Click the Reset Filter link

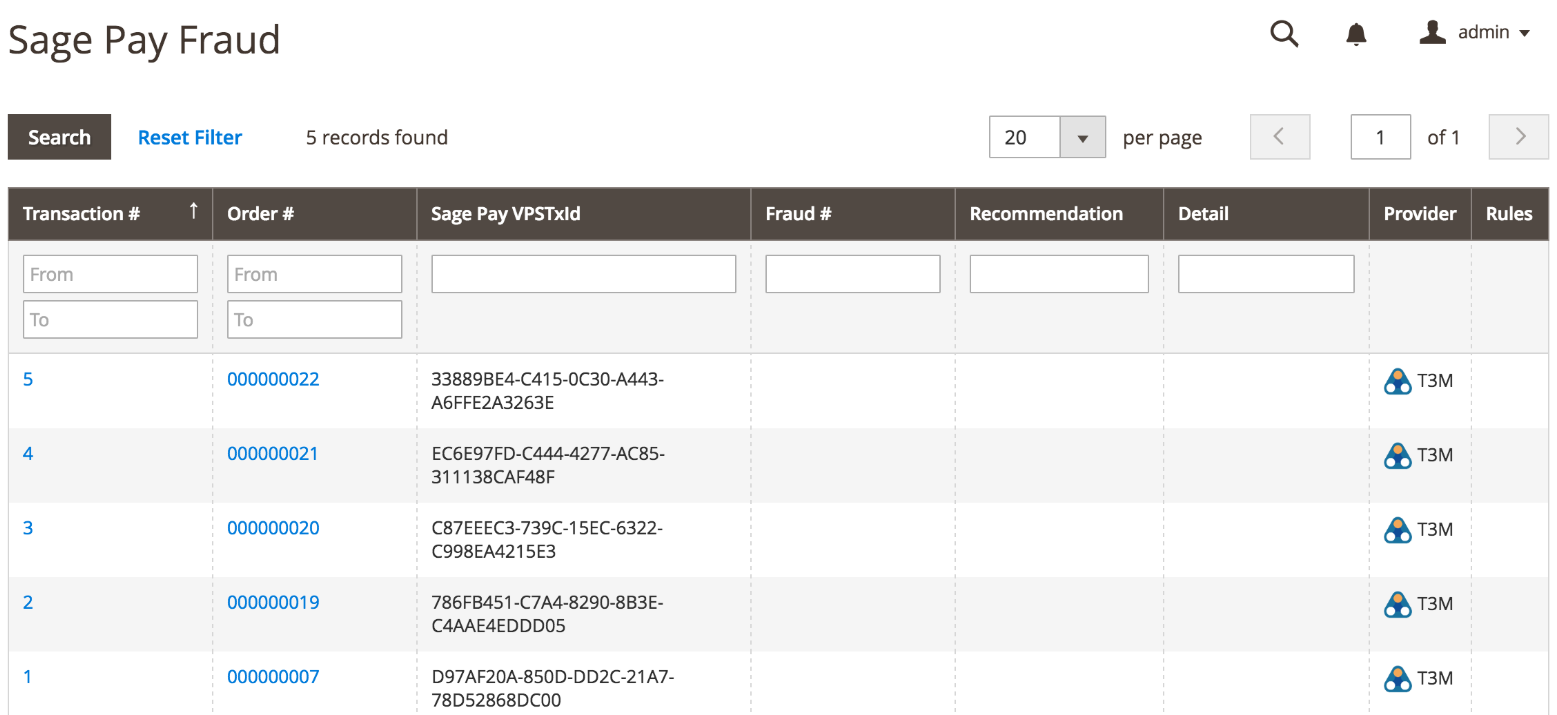pyautogui.click(x=190, y=138)
